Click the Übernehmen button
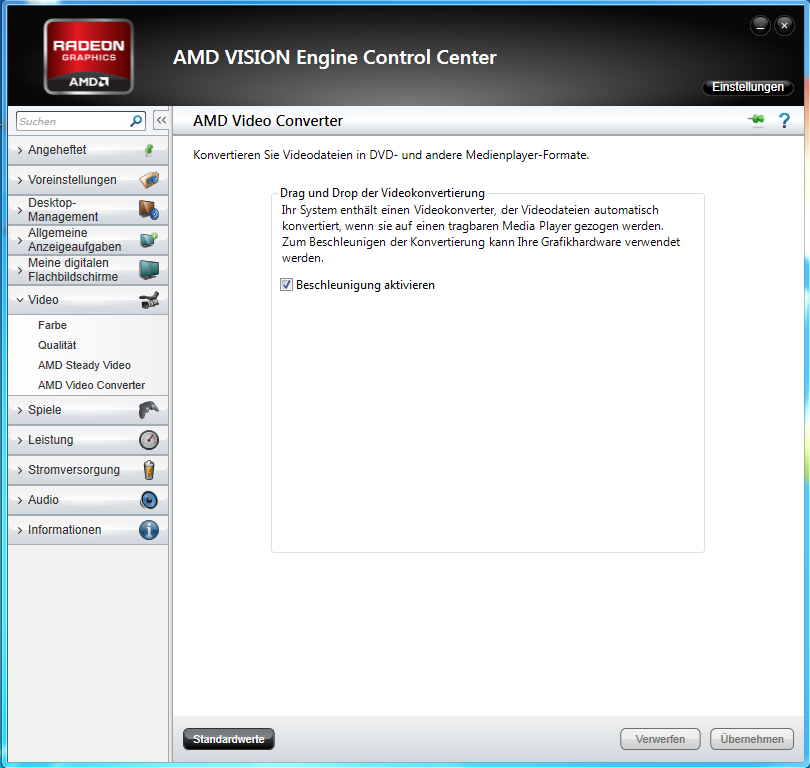 click(x=752, y=739)
